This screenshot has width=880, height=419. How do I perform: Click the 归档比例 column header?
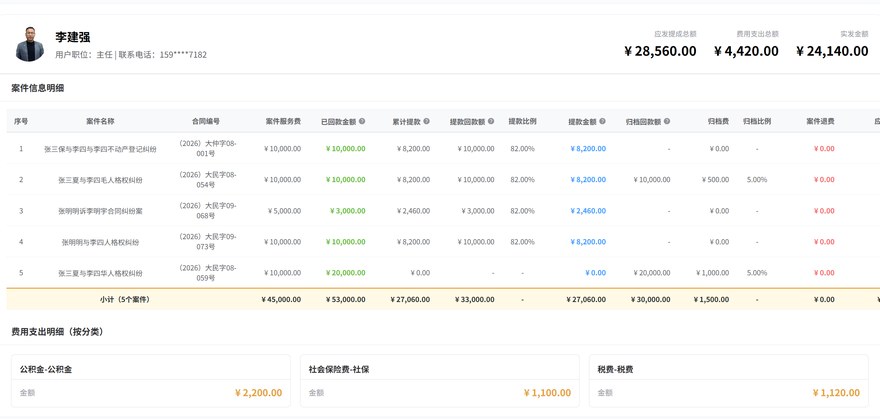[757, 121]
